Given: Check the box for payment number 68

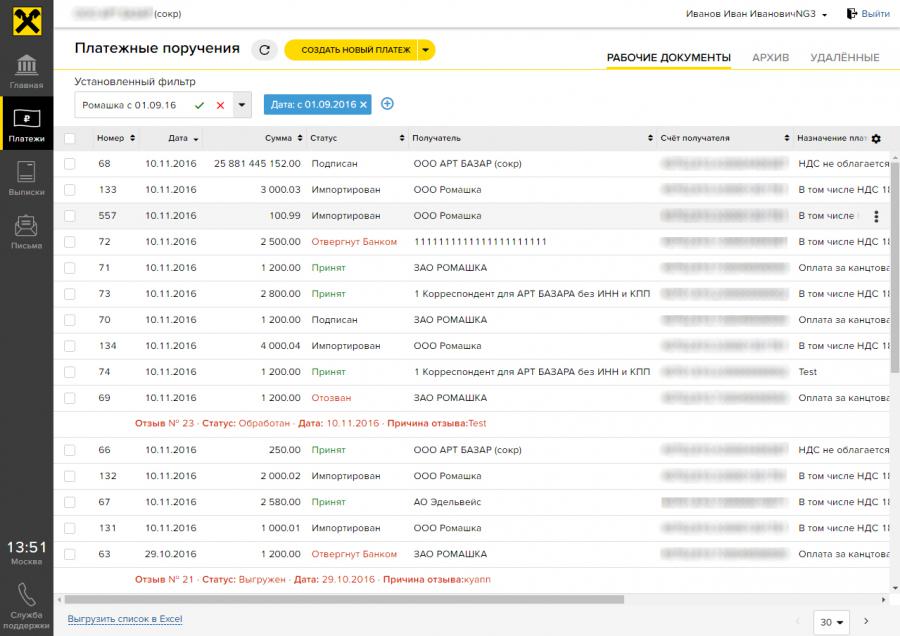Looking at the screenshot, I should (x=70, y=163).
